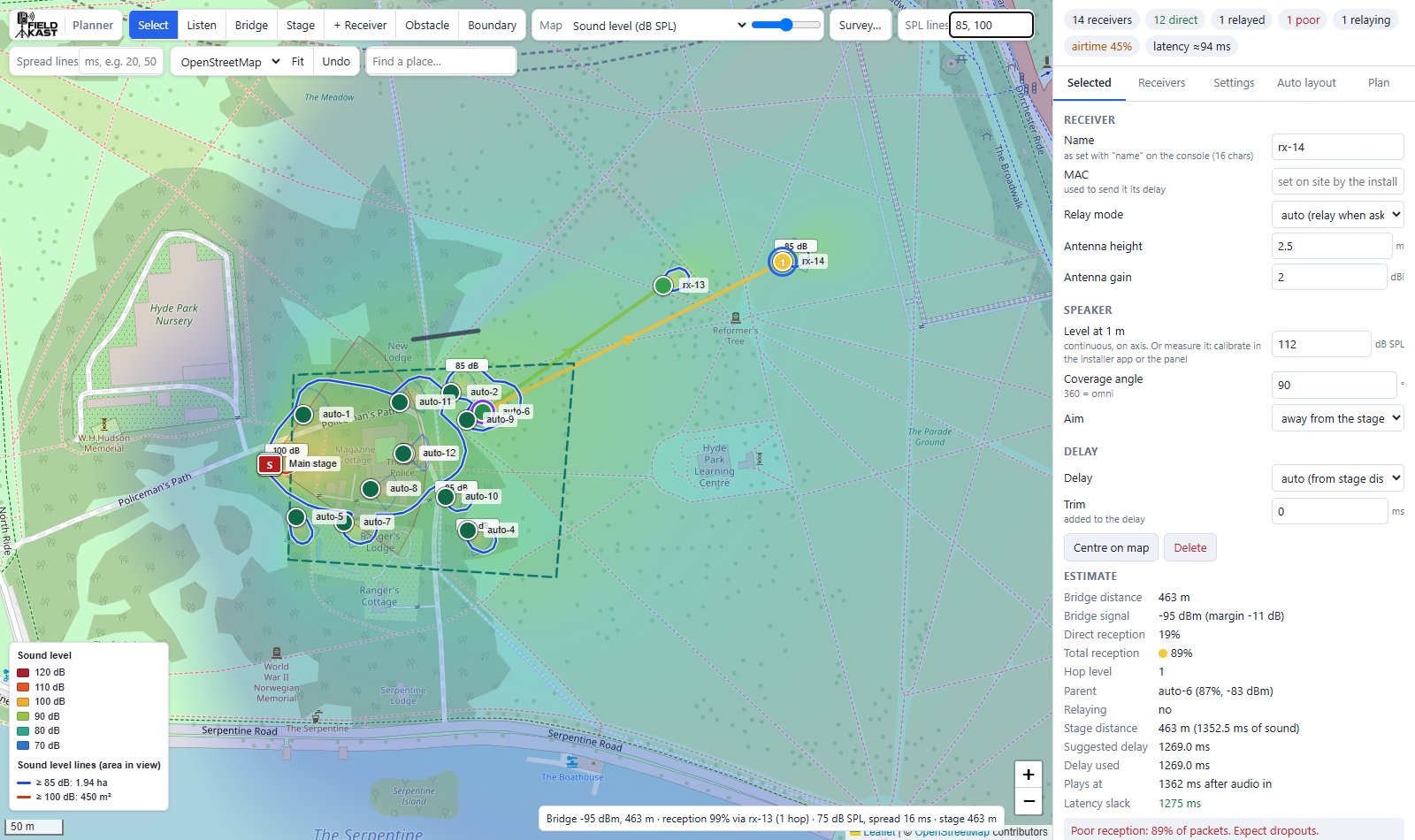Adjust the map overlay opacity slider

coord(784,25)
